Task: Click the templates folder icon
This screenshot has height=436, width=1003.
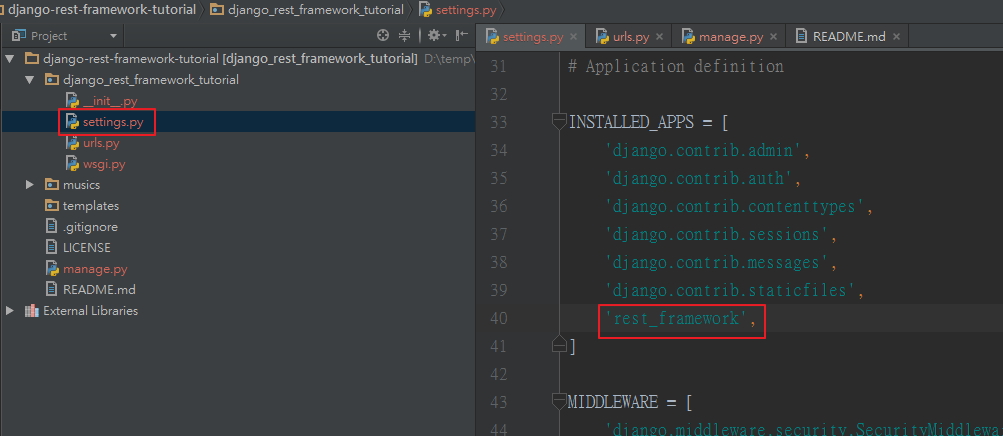Action: (x=52, y=206)
